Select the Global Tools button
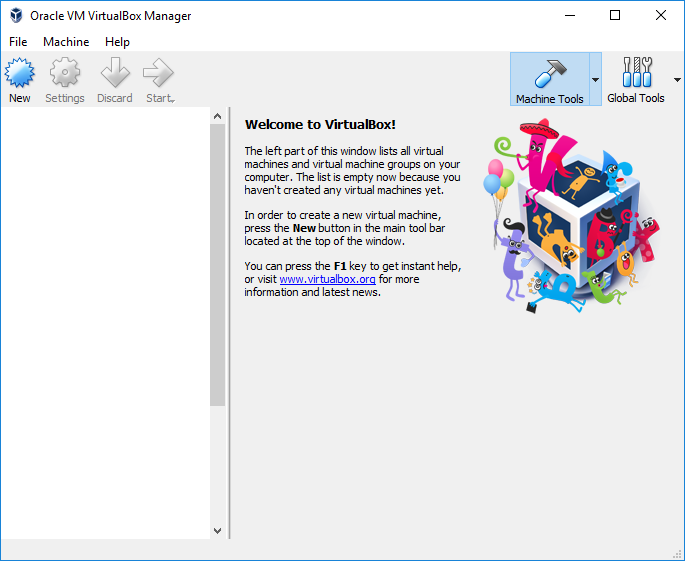This screenshot has width=685, height=561. [636, 80]
